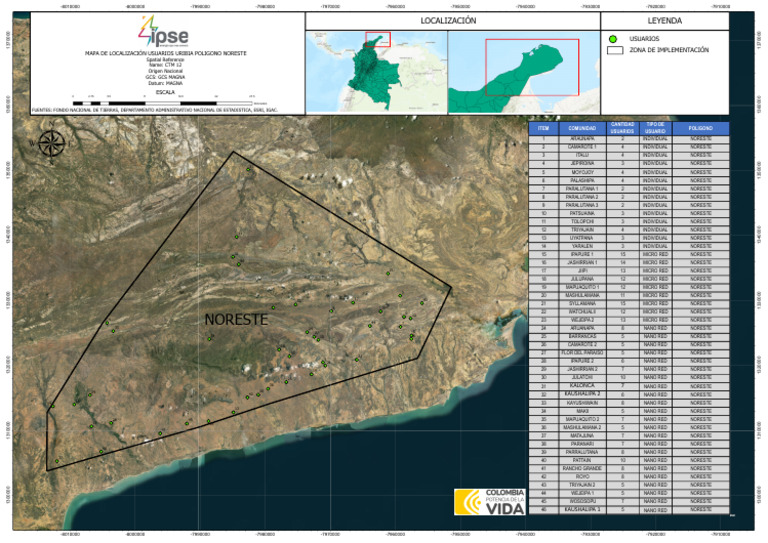The height and width of the screenshot is (543, 768).
Task: Click the ESCALA label in header
Action: 165,92
